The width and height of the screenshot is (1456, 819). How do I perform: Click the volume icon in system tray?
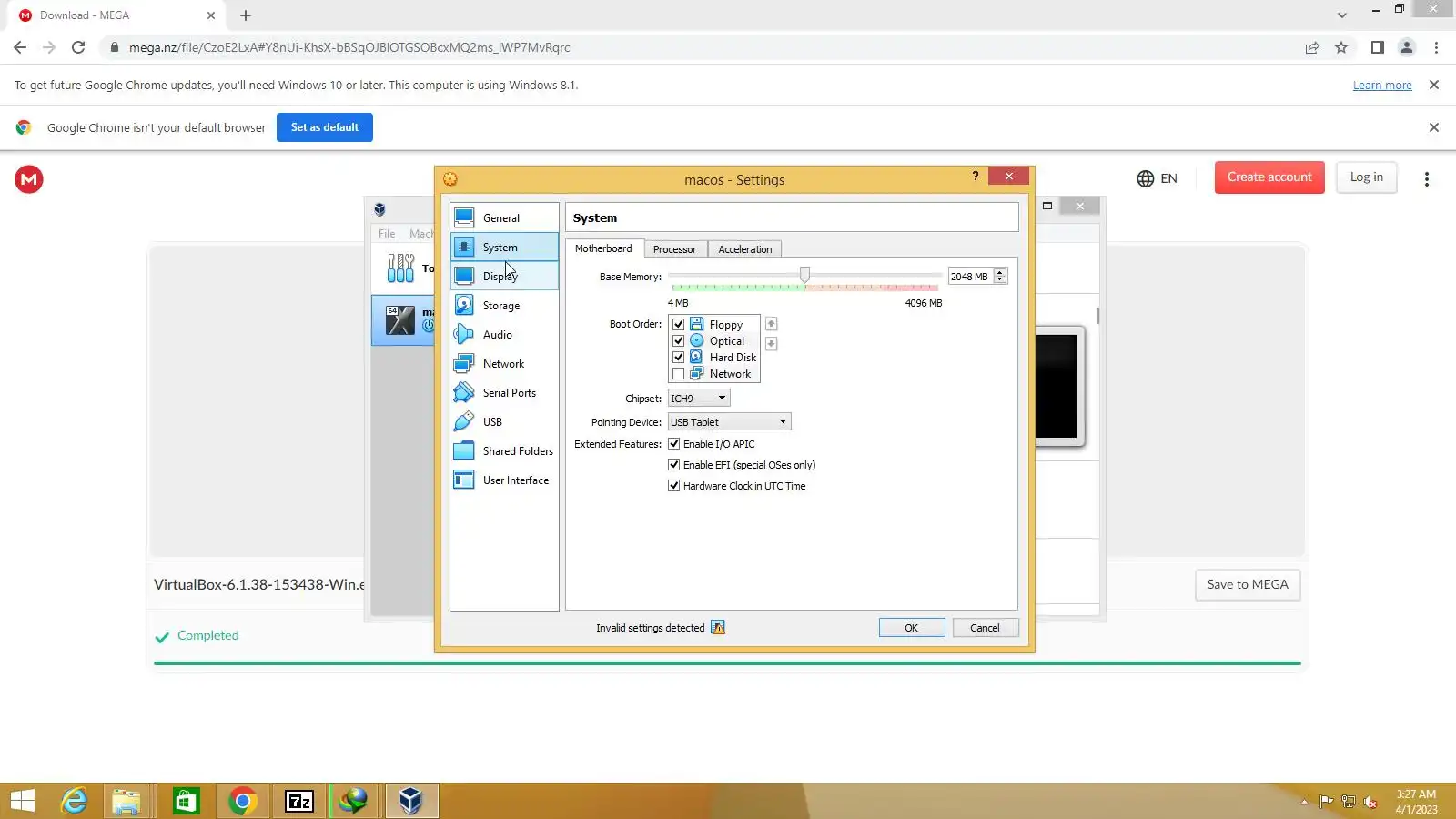point(1370,802)
